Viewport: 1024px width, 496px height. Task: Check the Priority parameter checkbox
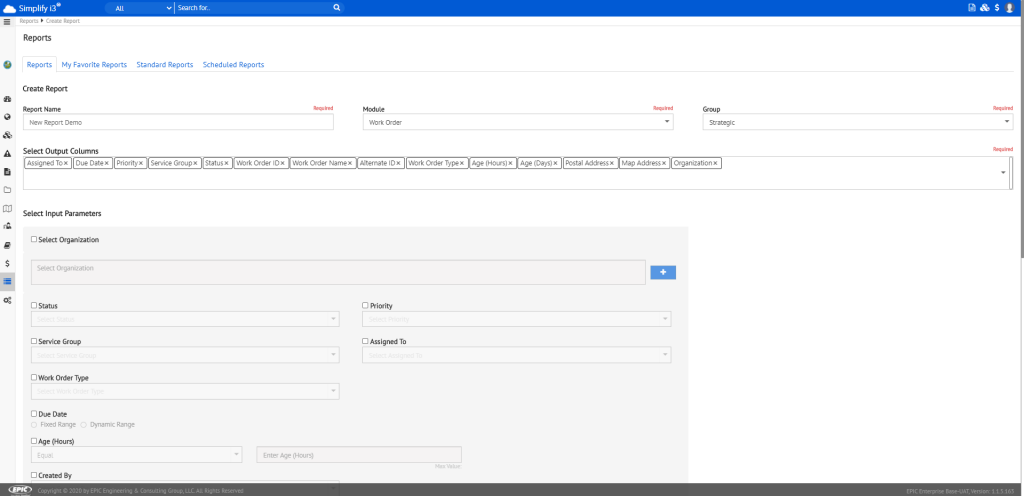coord(365,305)
